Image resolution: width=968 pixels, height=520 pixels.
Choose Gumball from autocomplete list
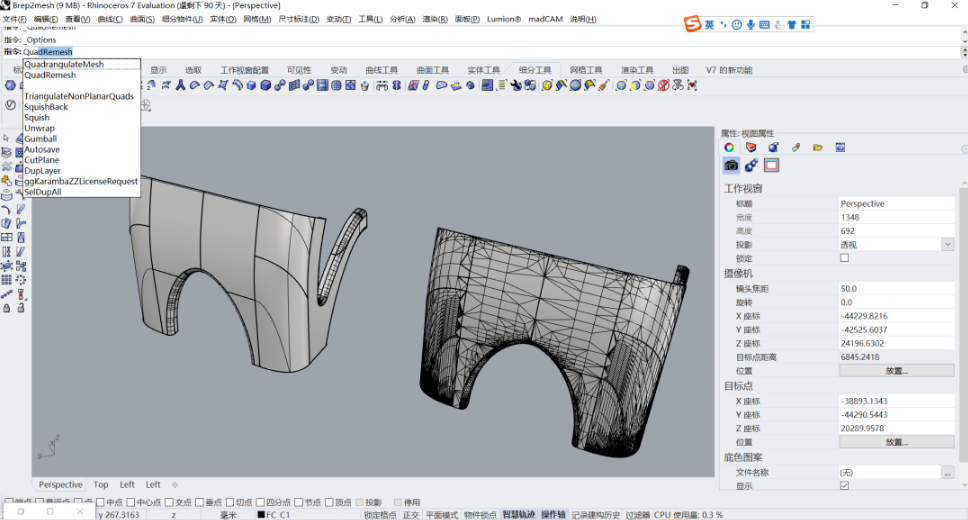point(81,138)
